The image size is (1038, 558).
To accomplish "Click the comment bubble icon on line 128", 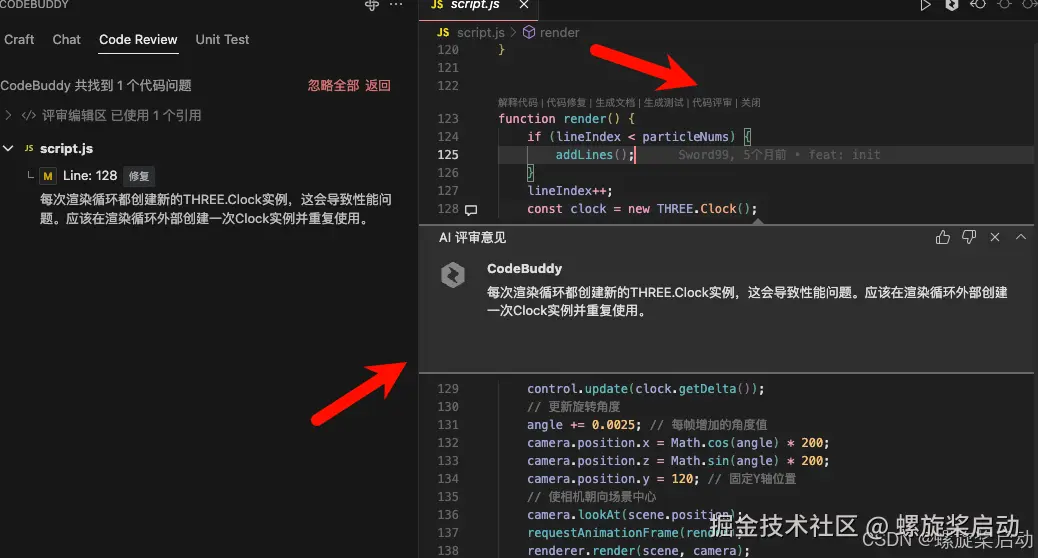I will coord(471,210).
